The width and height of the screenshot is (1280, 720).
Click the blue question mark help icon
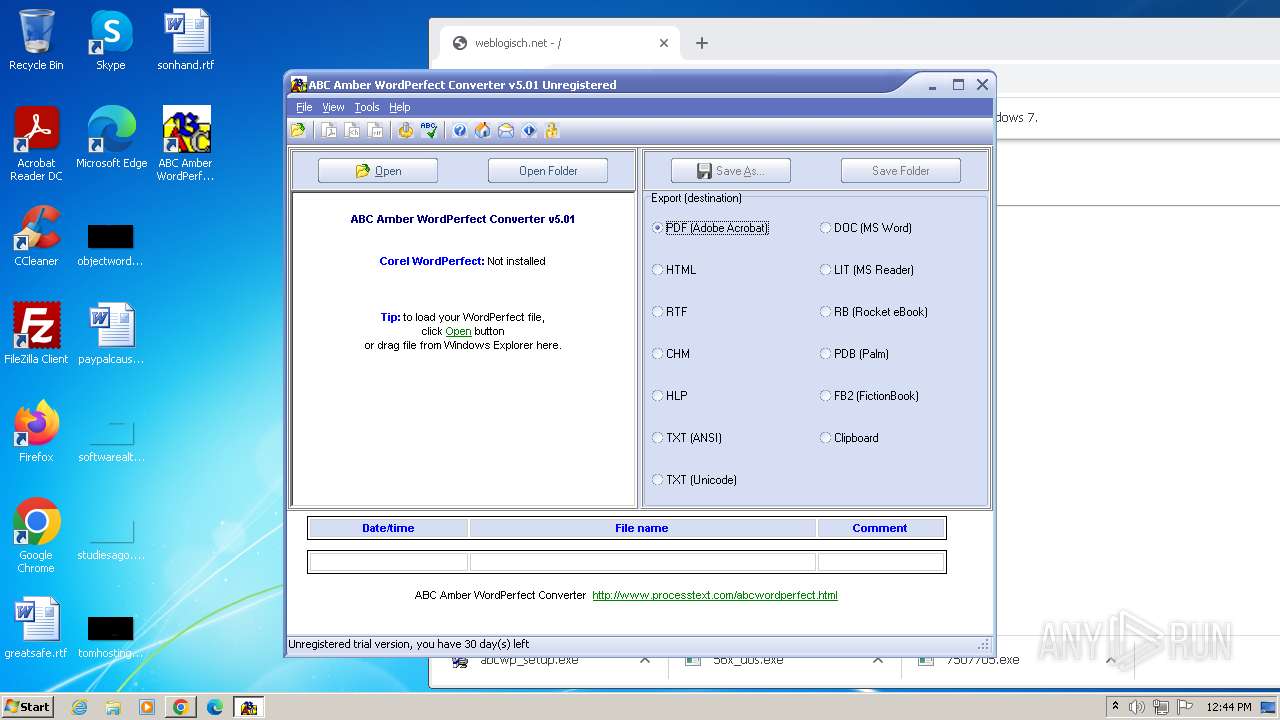[x=459, y=130]
